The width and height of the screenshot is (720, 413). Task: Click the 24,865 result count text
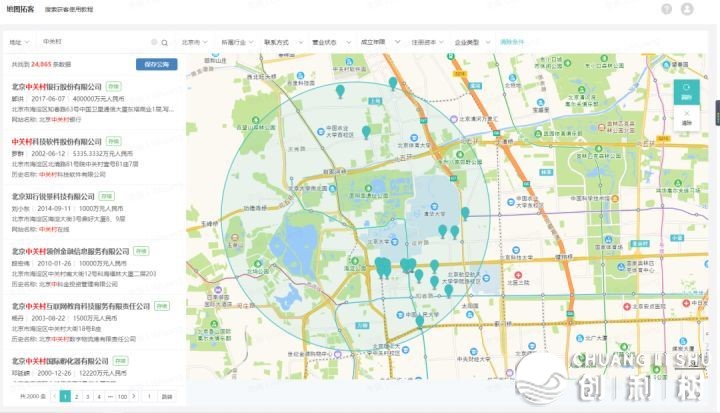coord(41,64)
